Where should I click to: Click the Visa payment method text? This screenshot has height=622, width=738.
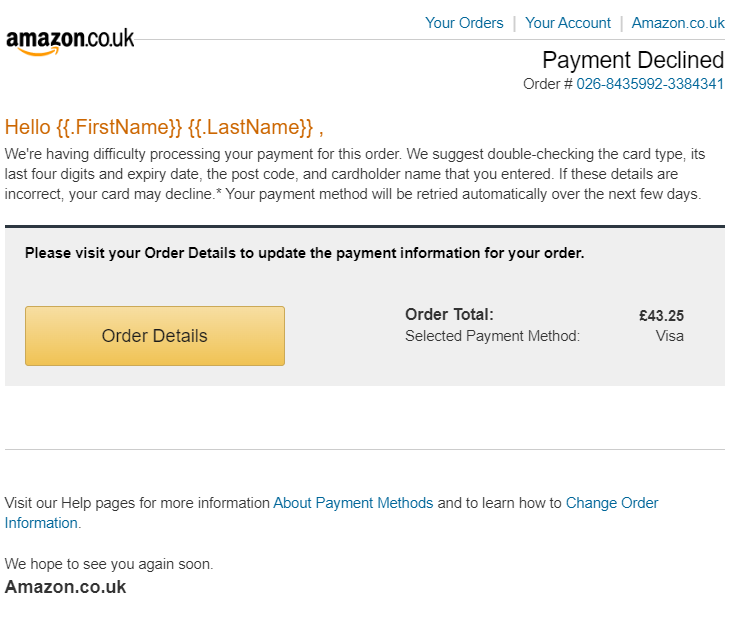click(x=669, y=336)
